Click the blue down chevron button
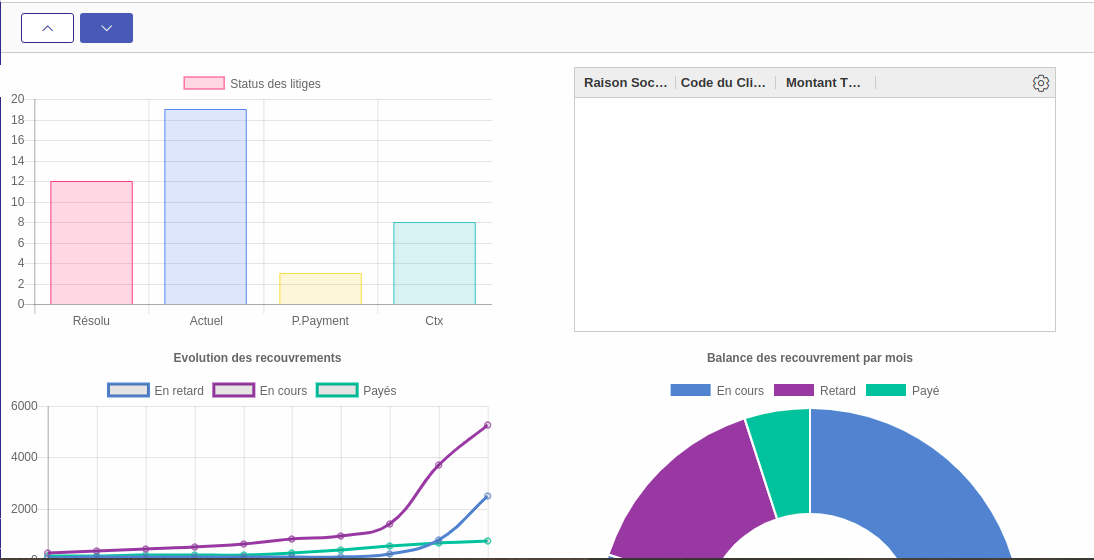 (106, 28)
